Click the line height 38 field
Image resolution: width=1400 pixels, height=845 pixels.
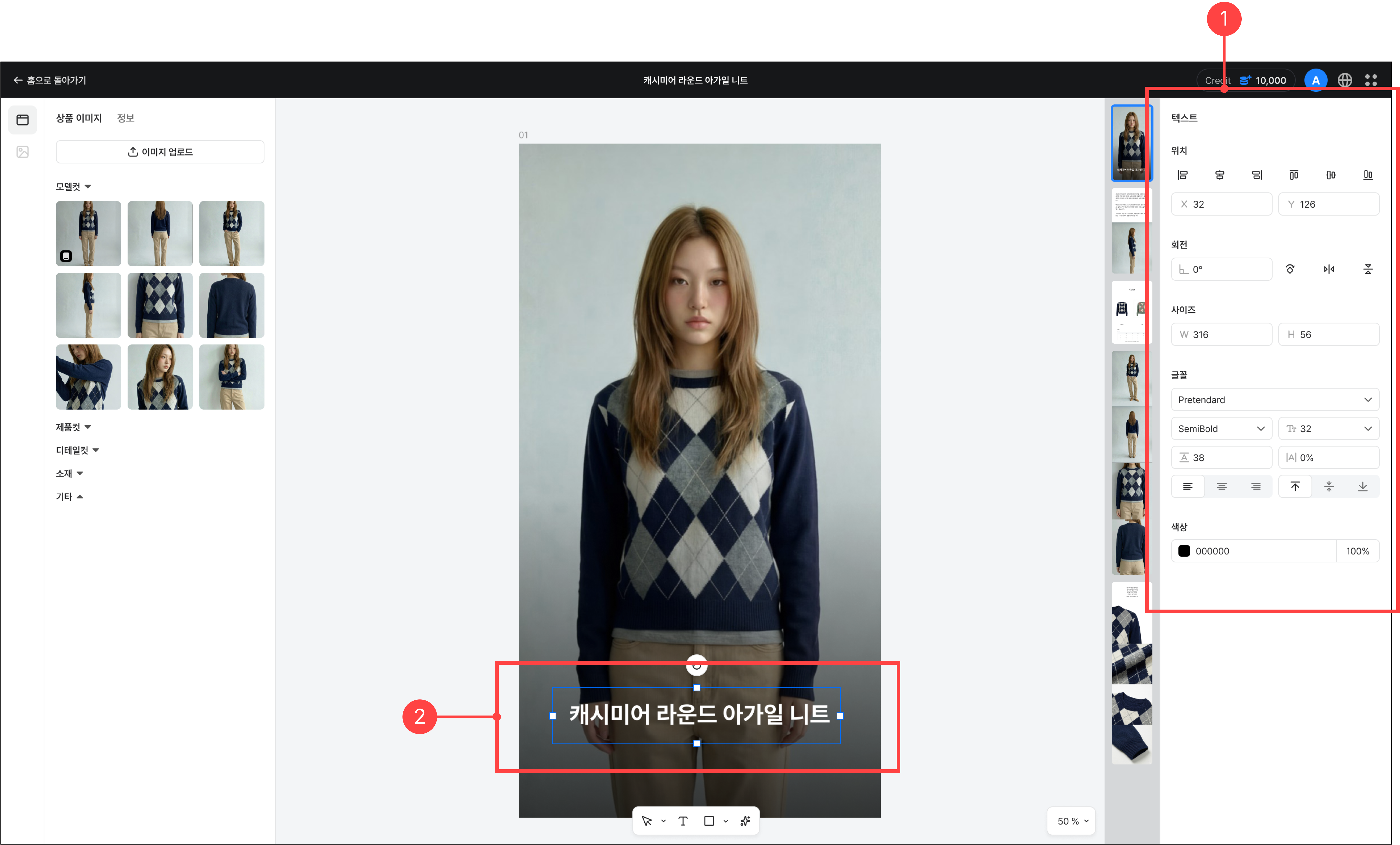click(x=1222, y=457)
